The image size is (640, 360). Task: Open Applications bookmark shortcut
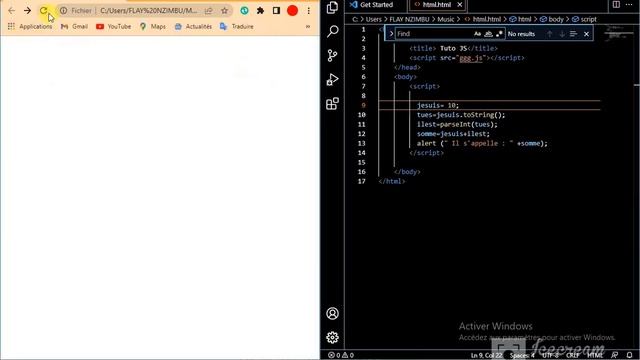tap(30, 27)
